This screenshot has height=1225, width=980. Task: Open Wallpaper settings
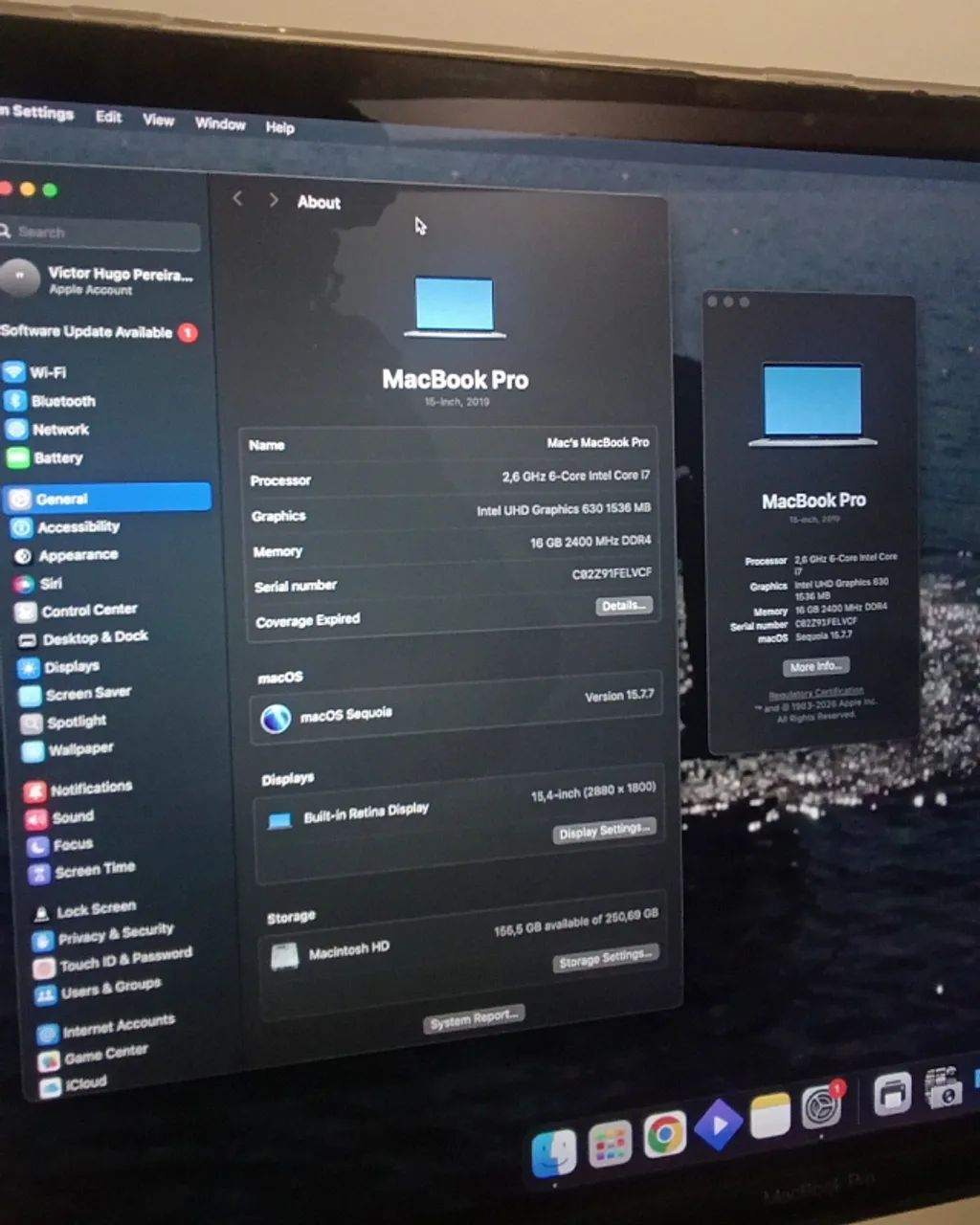68,749
